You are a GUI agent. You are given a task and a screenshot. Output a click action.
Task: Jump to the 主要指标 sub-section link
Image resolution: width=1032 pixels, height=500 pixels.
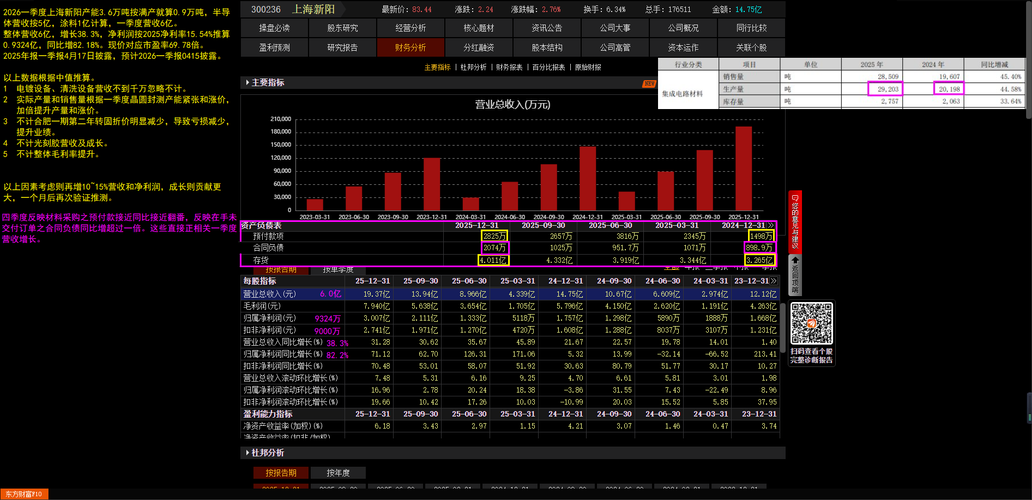(437, 67)
